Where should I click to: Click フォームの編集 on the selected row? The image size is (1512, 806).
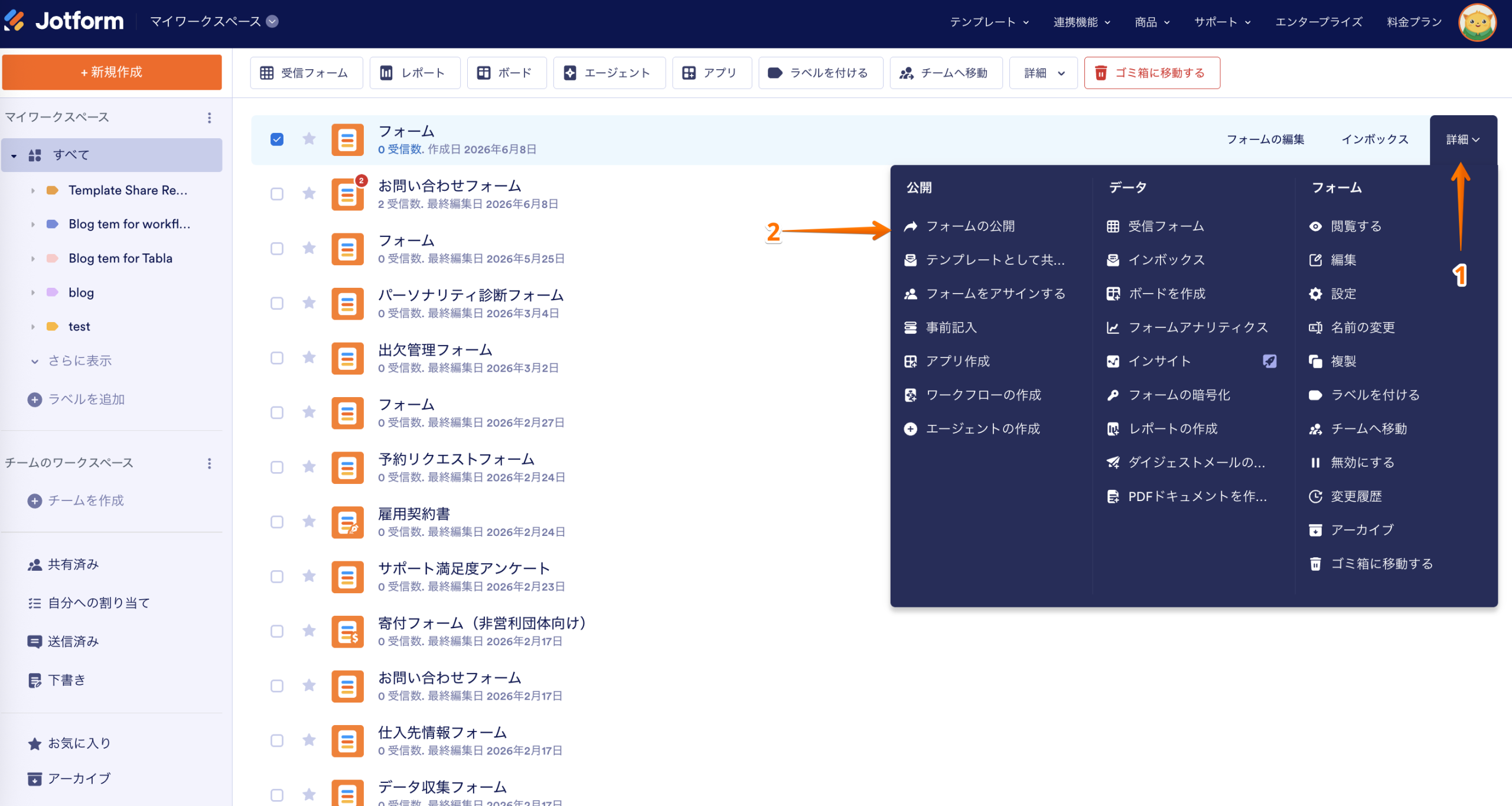pos(1266,139)
